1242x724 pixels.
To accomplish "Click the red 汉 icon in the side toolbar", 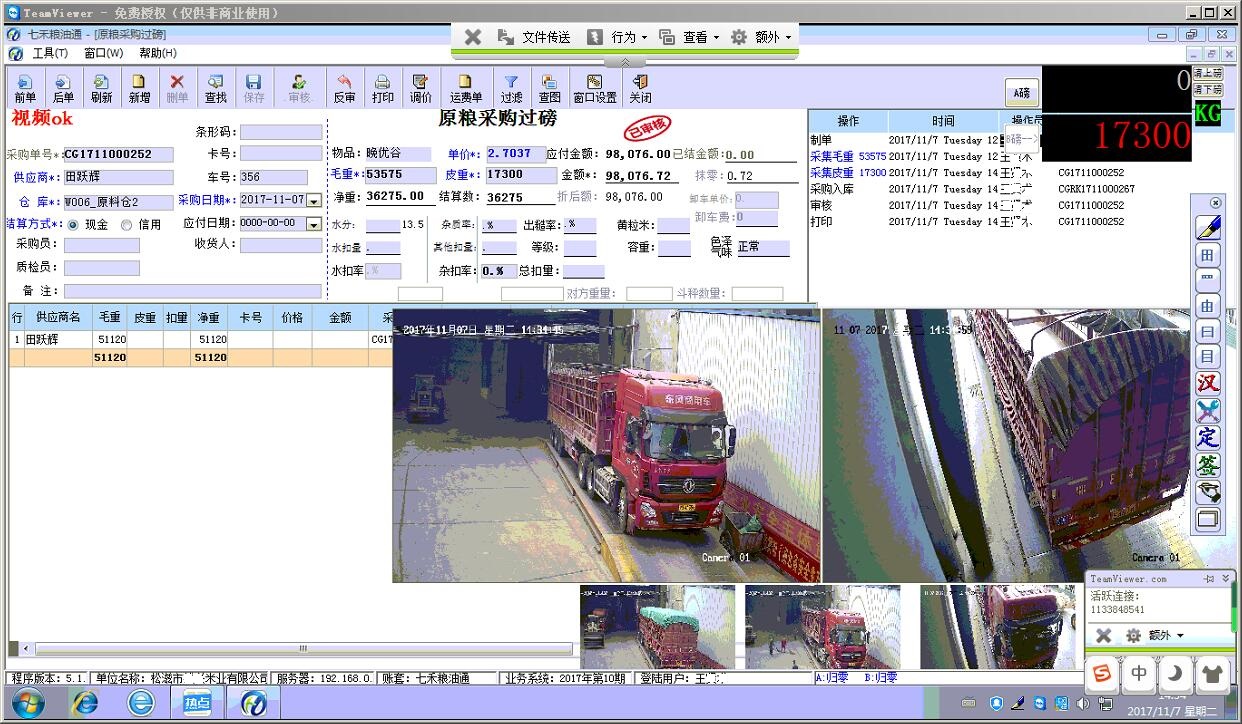I will [1208, 383].
